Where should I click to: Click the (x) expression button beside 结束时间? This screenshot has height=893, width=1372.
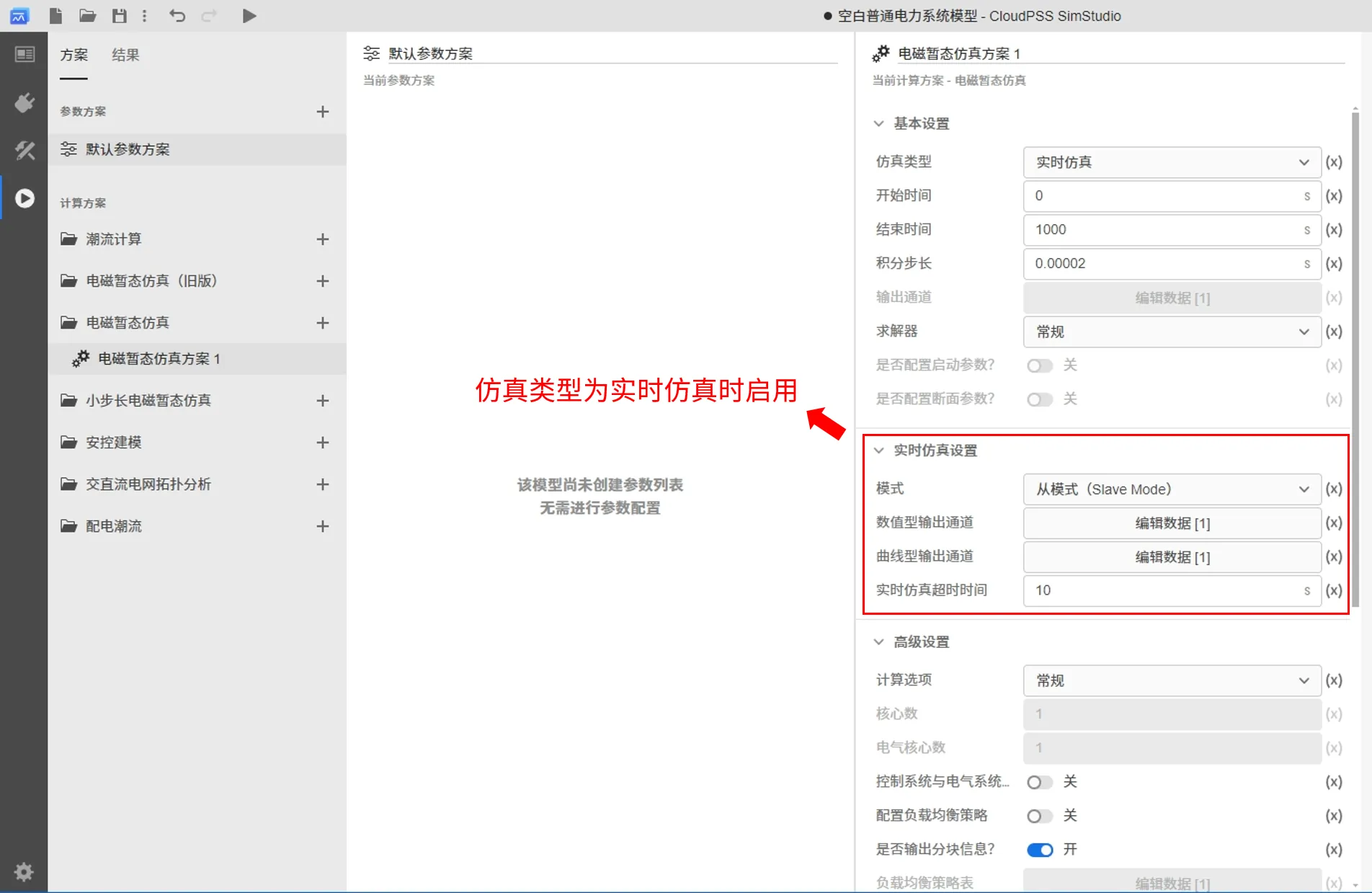(x=1334, y=230)
